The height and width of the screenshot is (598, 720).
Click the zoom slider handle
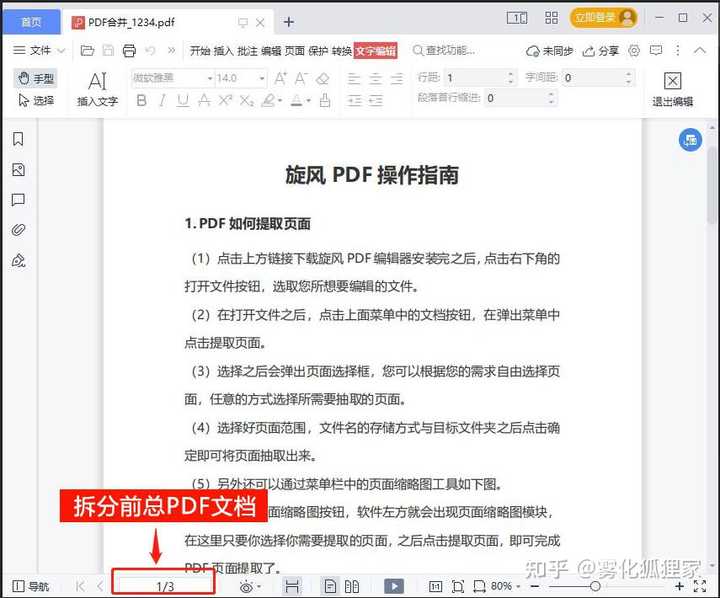click(595, 586)
